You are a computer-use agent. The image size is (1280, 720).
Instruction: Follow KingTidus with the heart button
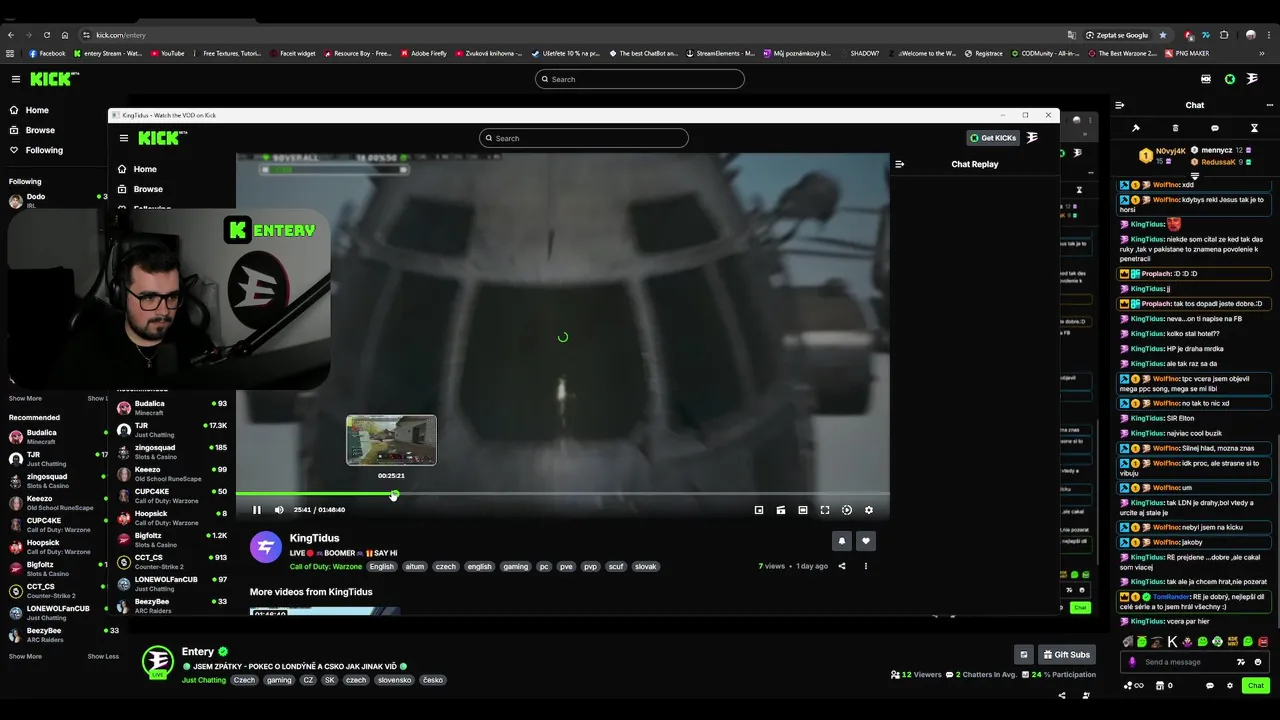click(866, 541)
